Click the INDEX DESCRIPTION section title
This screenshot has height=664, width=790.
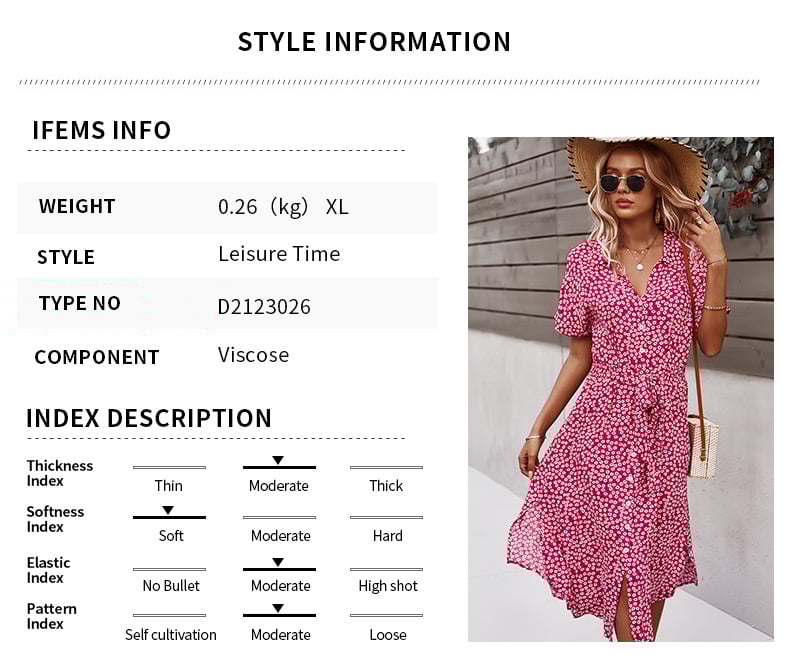[x=149, y=418]
